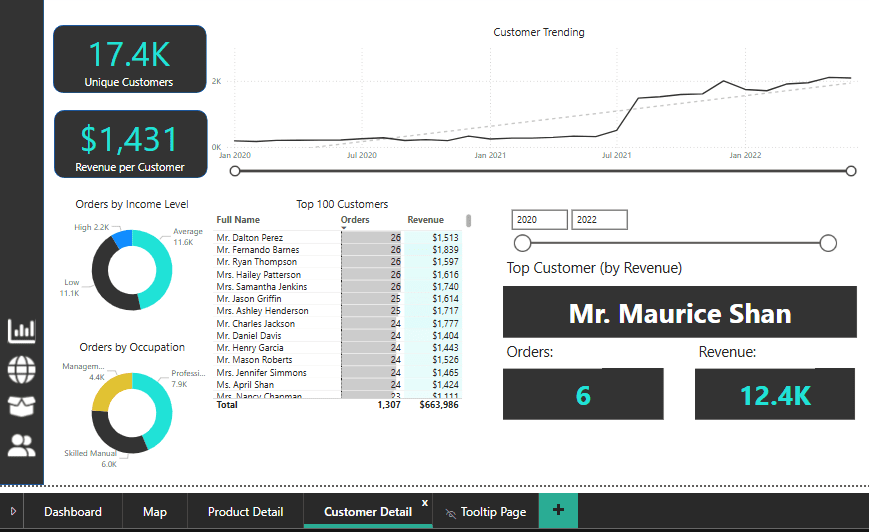
Task: Click the plus icon to add page
Action: pyautogui.click(x=558, y=510)
